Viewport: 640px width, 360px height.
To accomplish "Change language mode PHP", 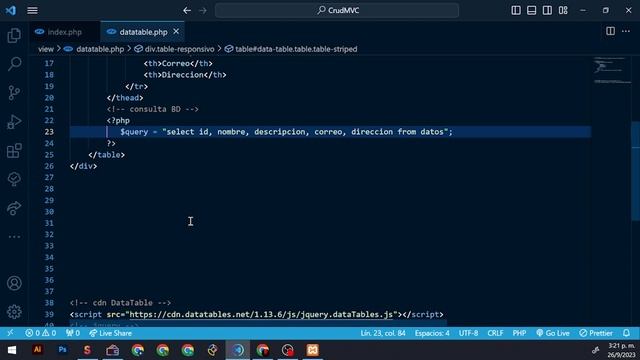I will click(x=519, y=333).
